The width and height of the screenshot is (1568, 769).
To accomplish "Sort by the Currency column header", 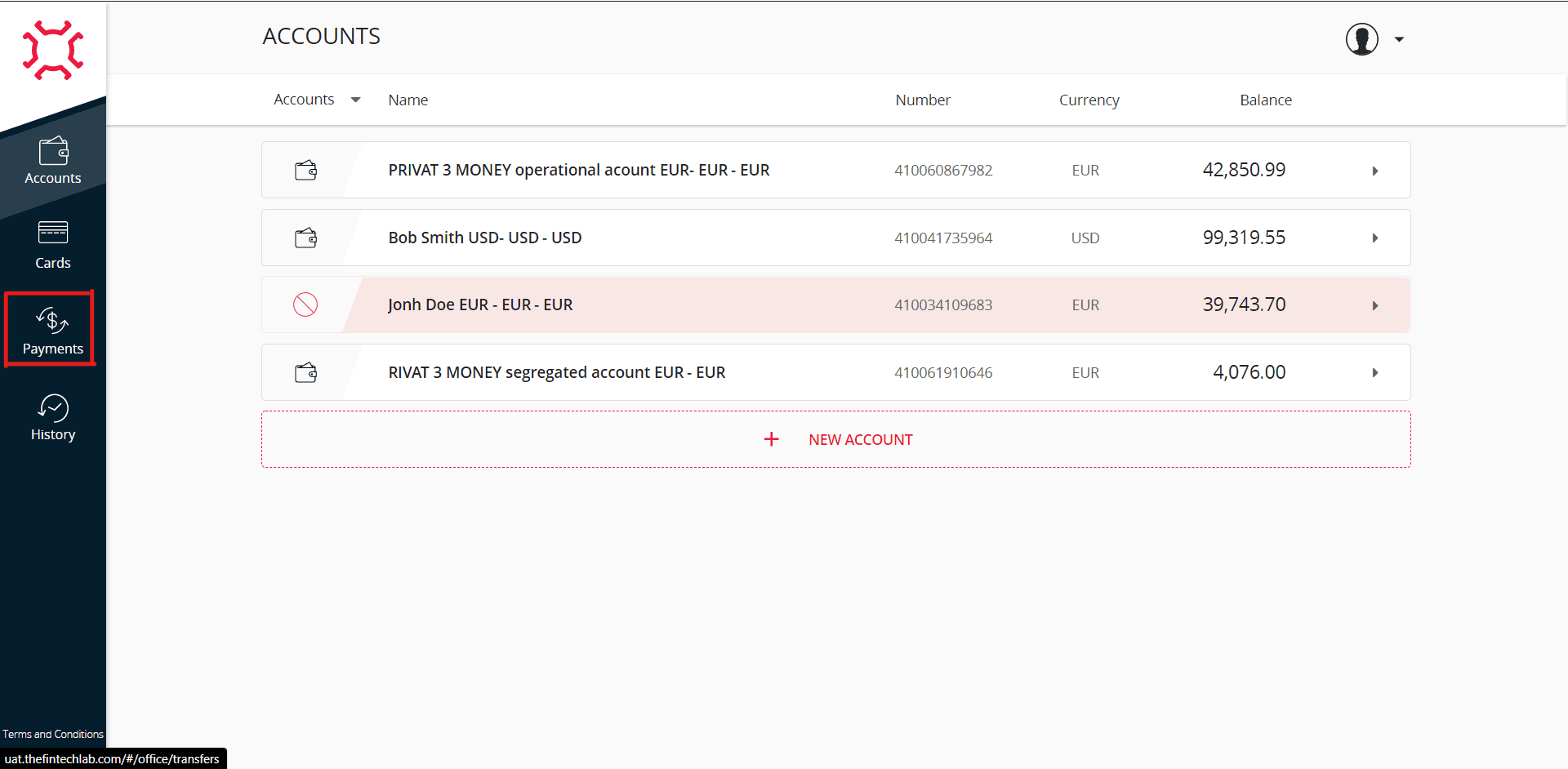I will click(1089, 100).
